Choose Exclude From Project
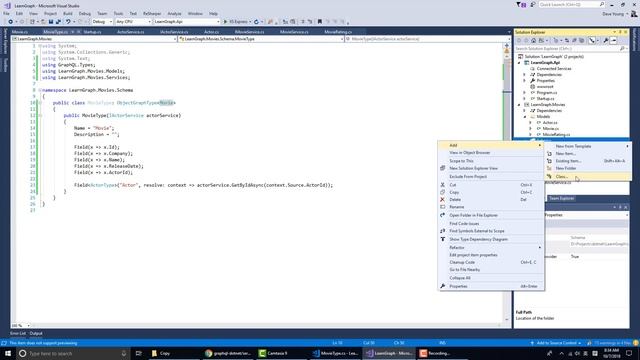 click(491, 177)
